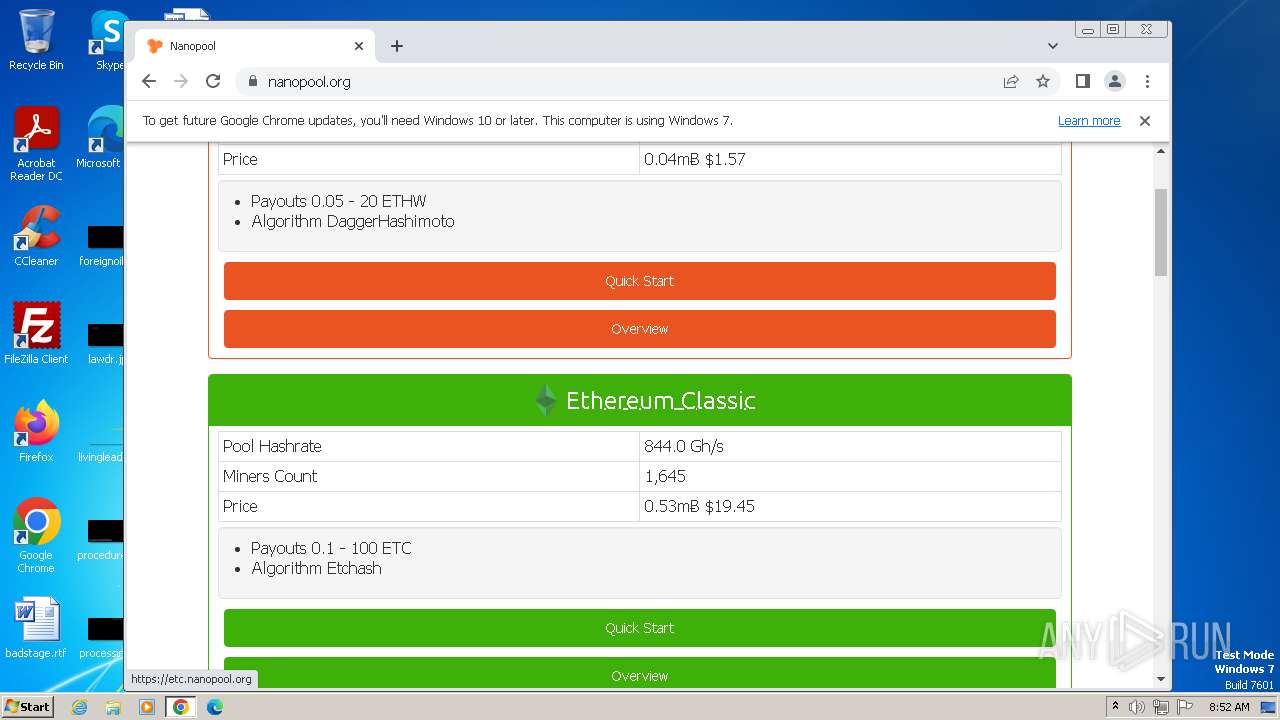Click the volume speaker tray icon

coord(1137,707)
